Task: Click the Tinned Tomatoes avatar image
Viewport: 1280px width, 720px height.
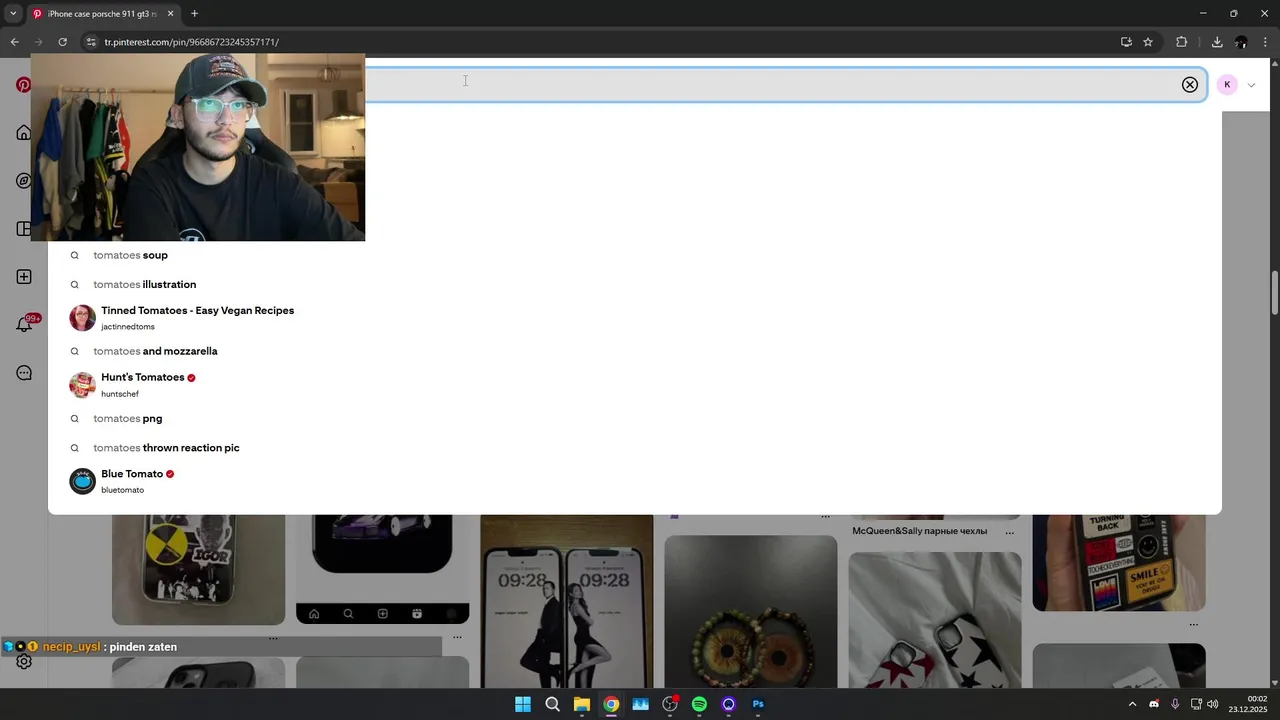Action: click(82, 318)
